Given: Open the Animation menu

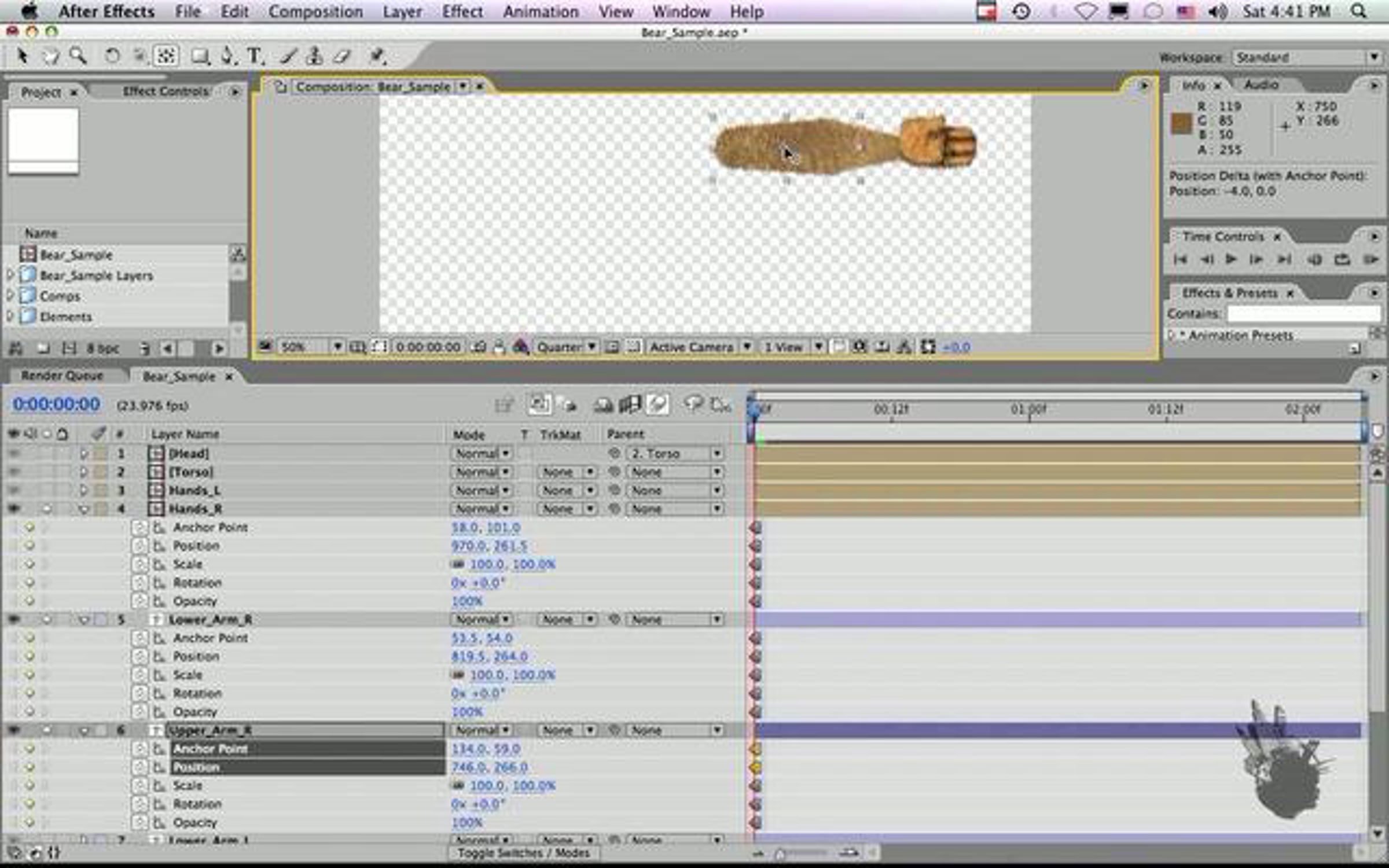Looking at the screenshot, I should point(541,12).
